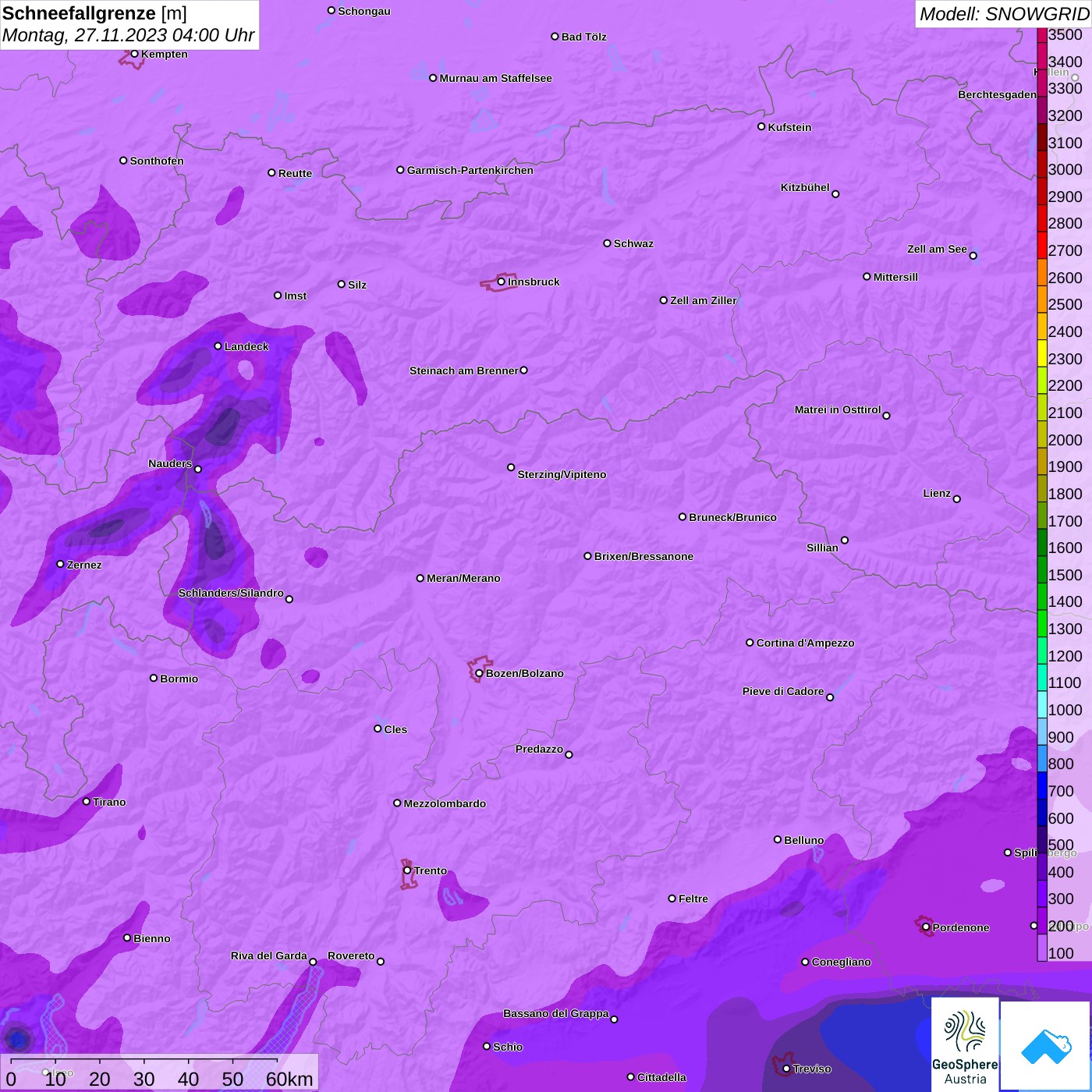
Task: Click the blue 700 legend color swatch
Action: [x=1042, y=785]
